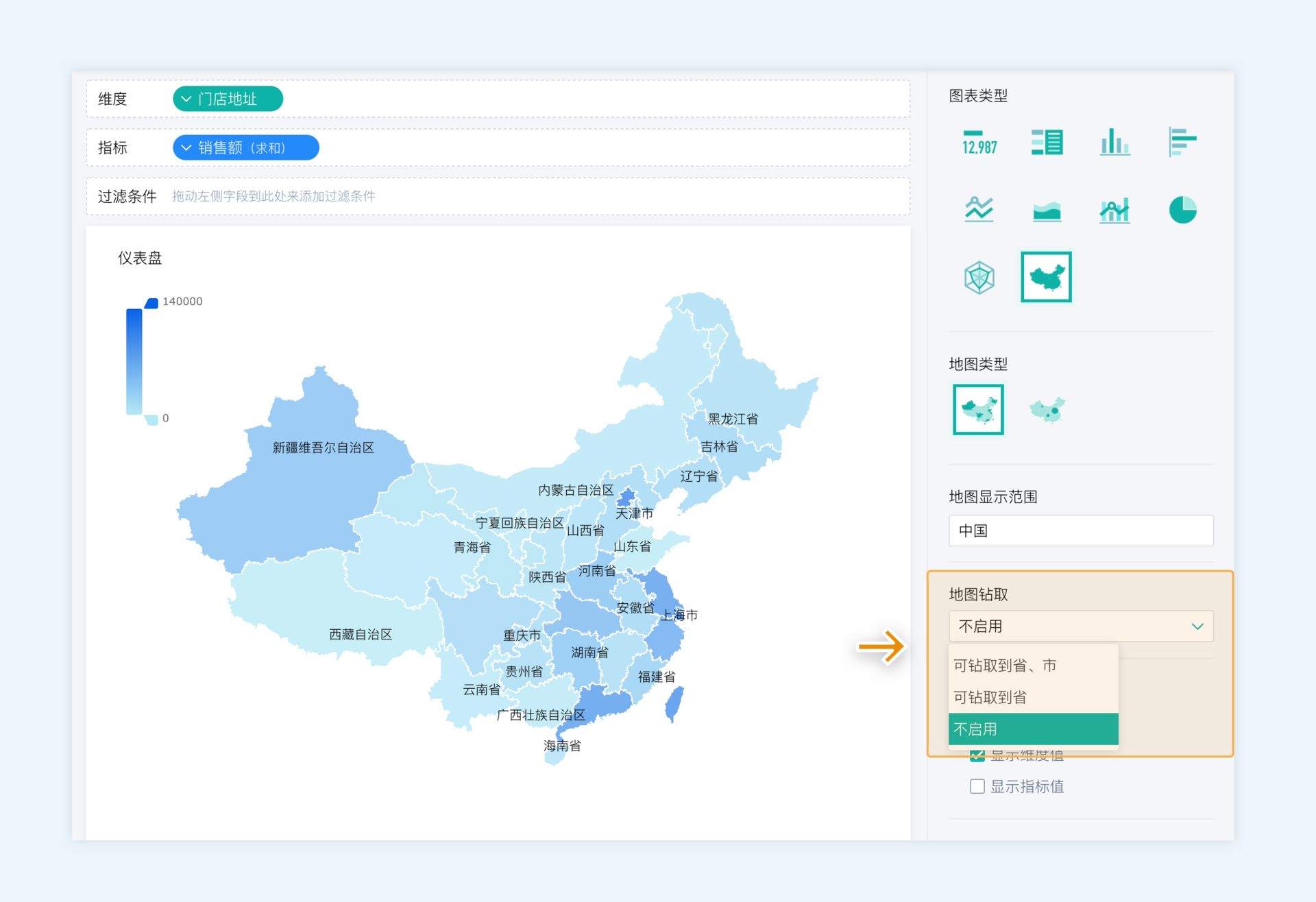This screenshot has height=902, width=1316.
Task: Select the China map chart type
Action: pos(1046,278)
